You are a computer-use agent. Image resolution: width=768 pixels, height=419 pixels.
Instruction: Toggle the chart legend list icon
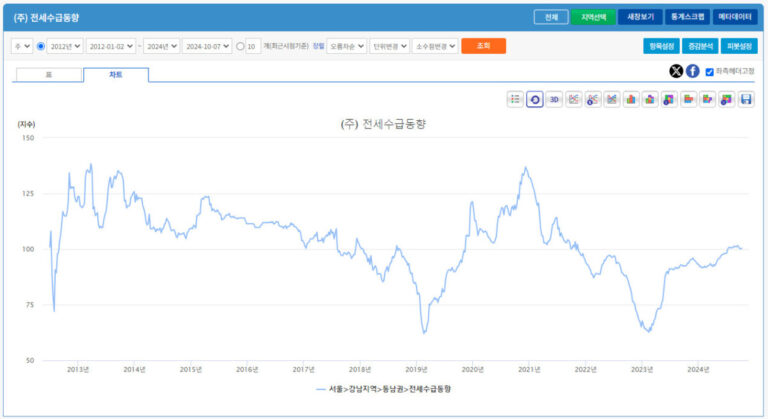pos(515,99)
